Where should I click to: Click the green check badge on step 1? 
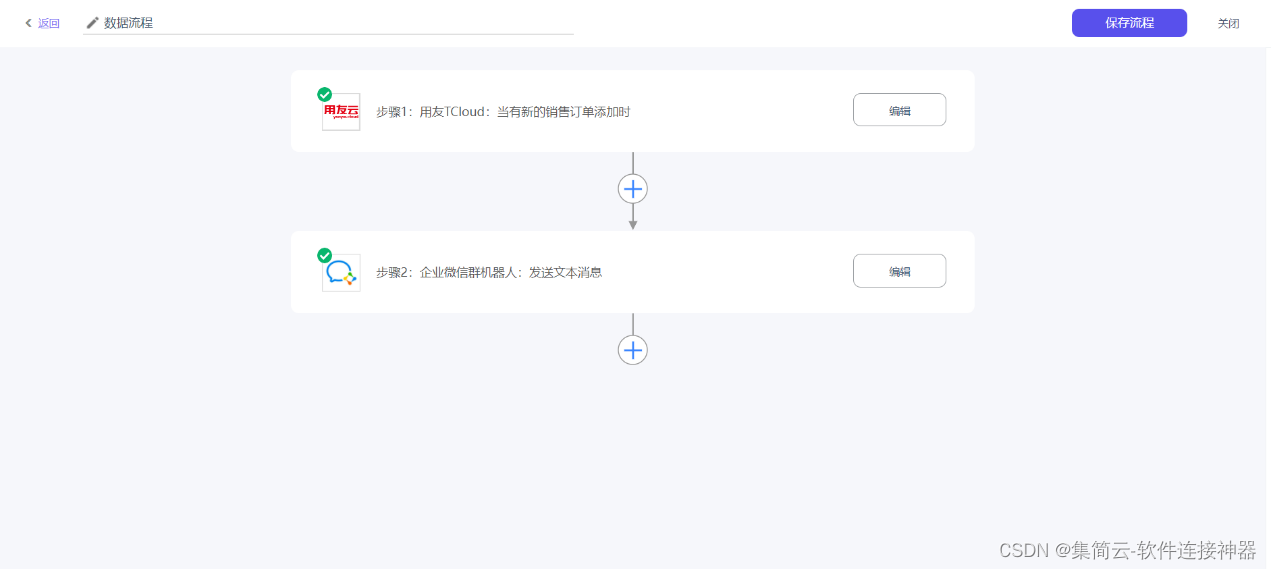pyautogui.click(x=324, y=95)
